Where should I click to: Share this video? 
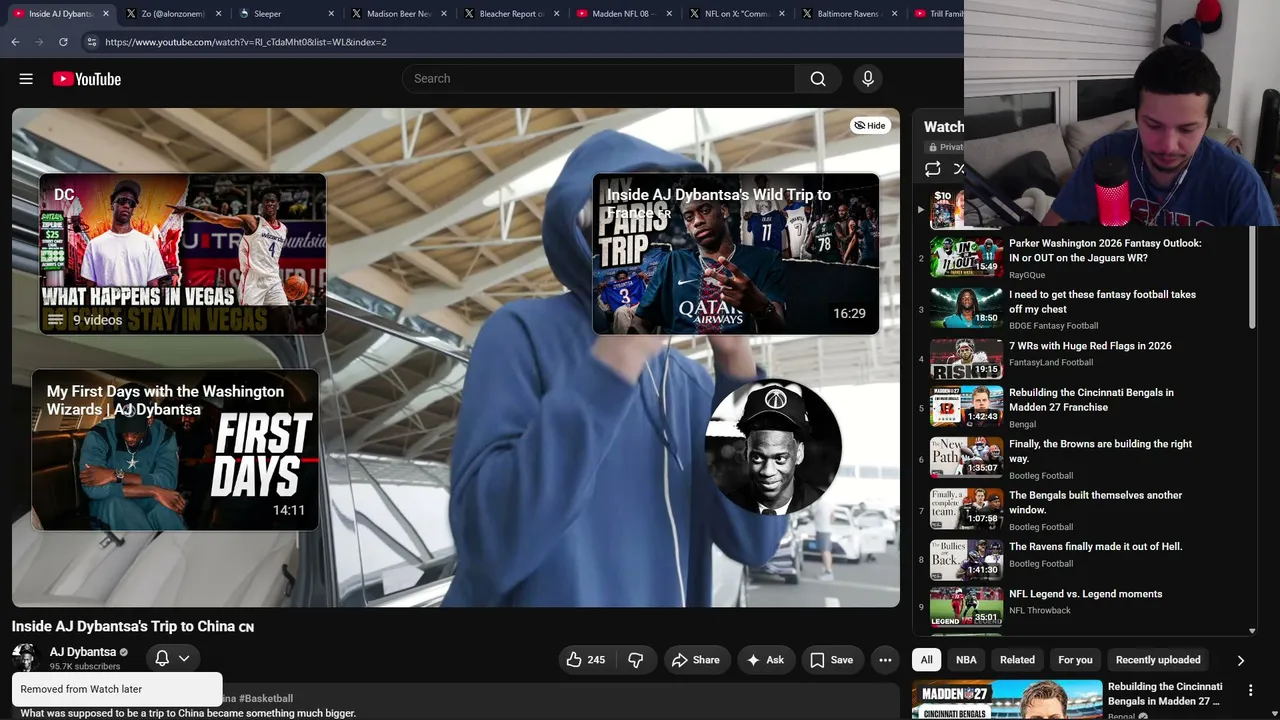696,660
